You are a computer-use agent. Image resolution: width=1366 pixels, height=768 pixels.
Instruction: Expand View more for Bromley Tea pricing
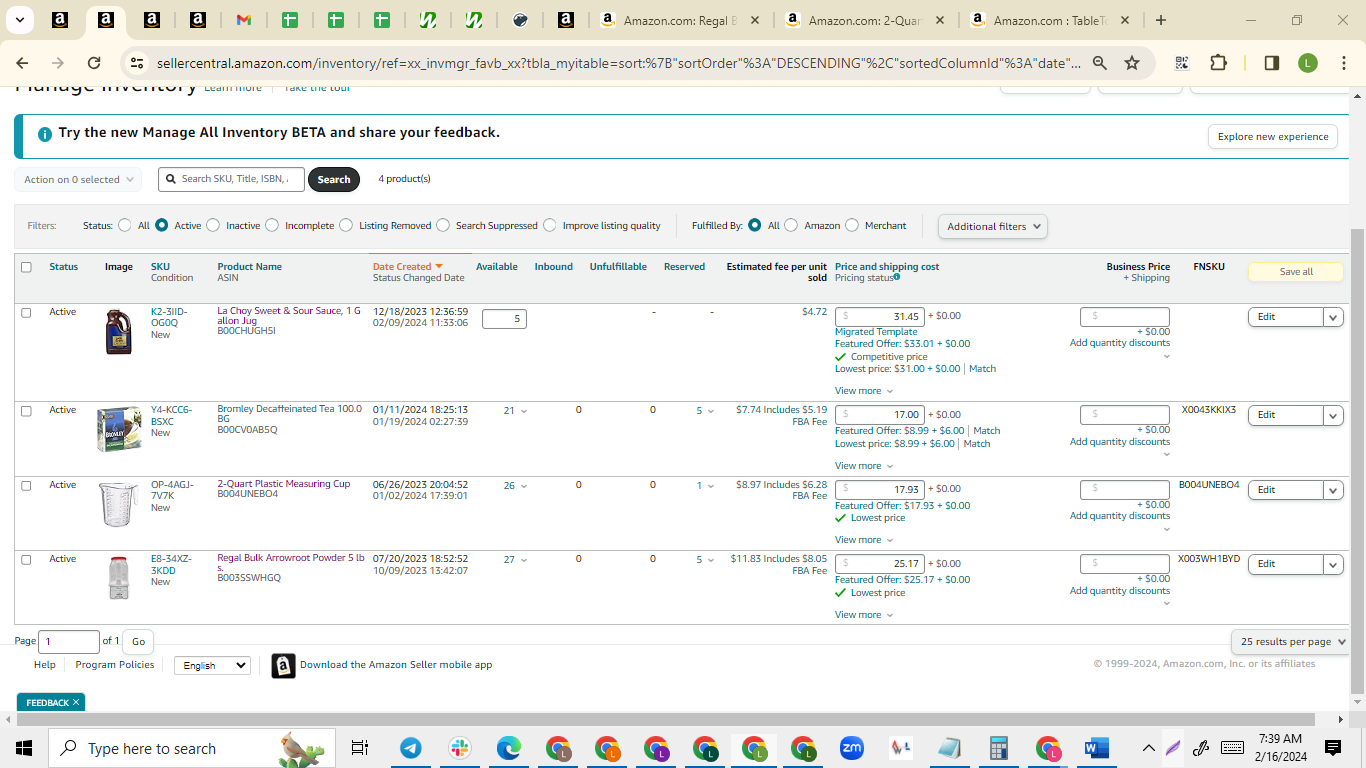(864, 466)
